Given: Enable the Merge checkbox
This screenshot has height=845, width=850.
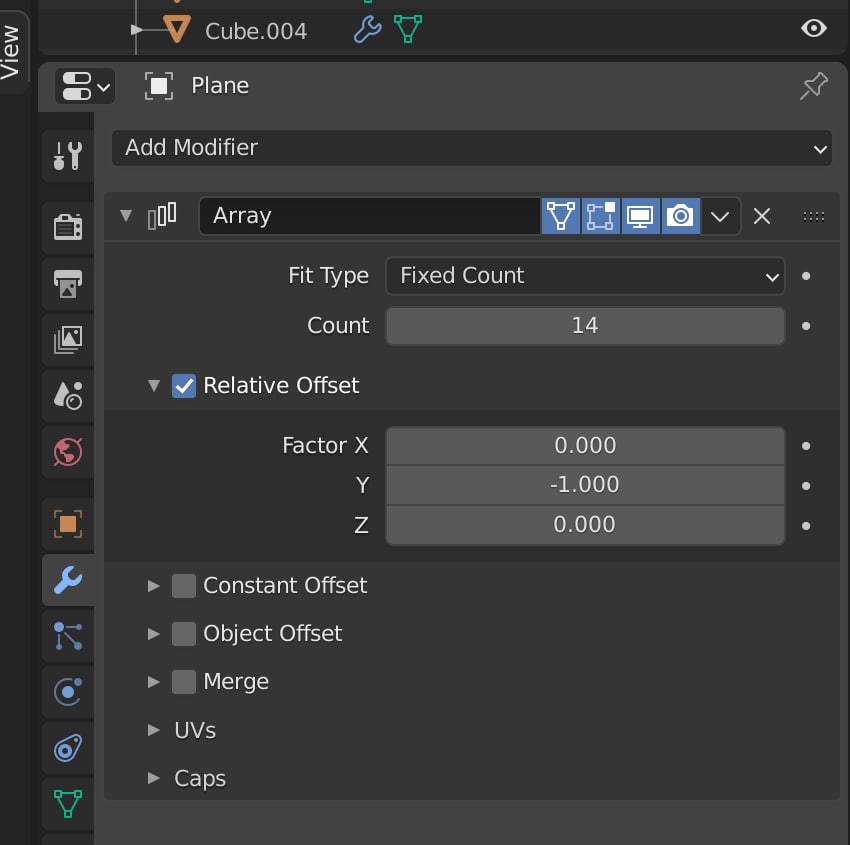Looking at the screenshot, I should 184,682.
